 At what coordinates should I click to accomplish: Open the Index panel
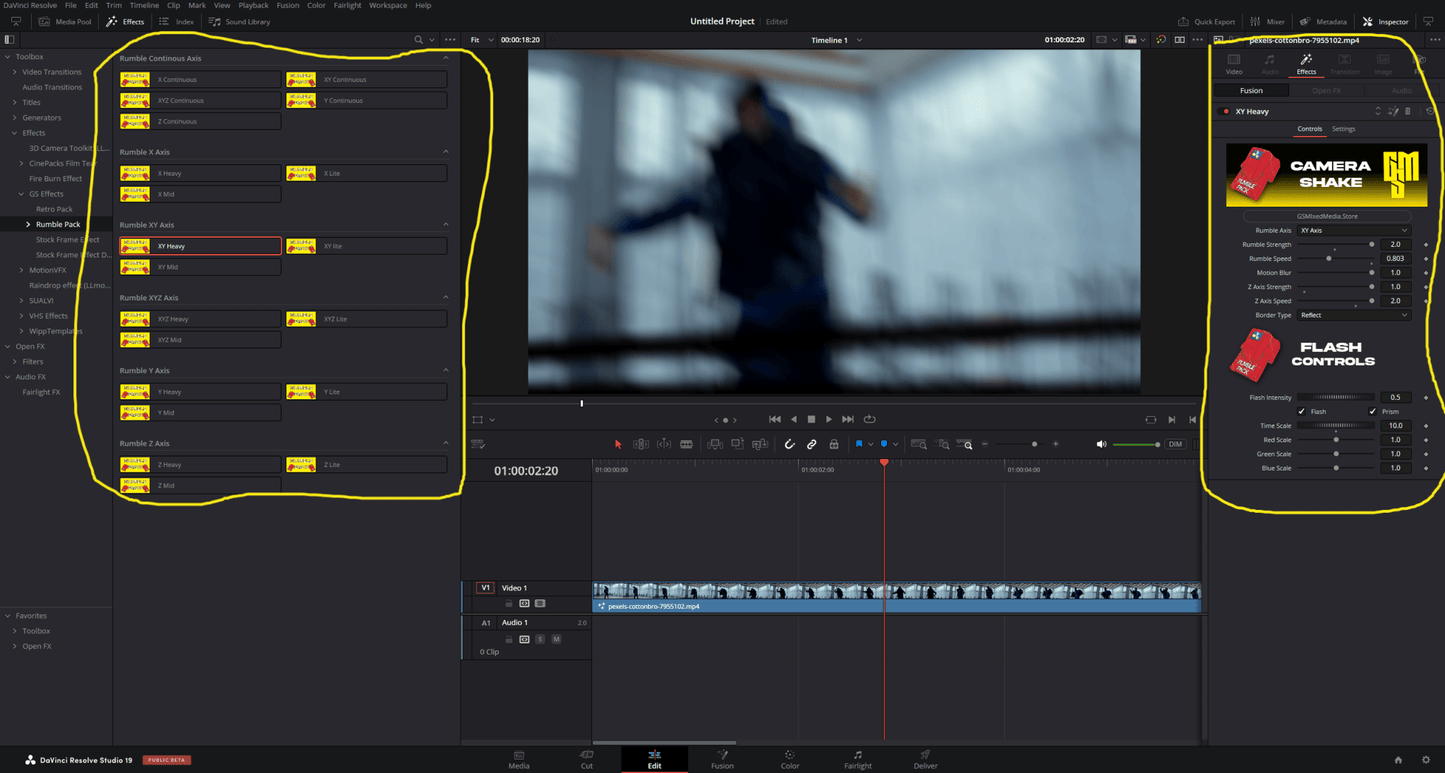(x=185, y=21)
